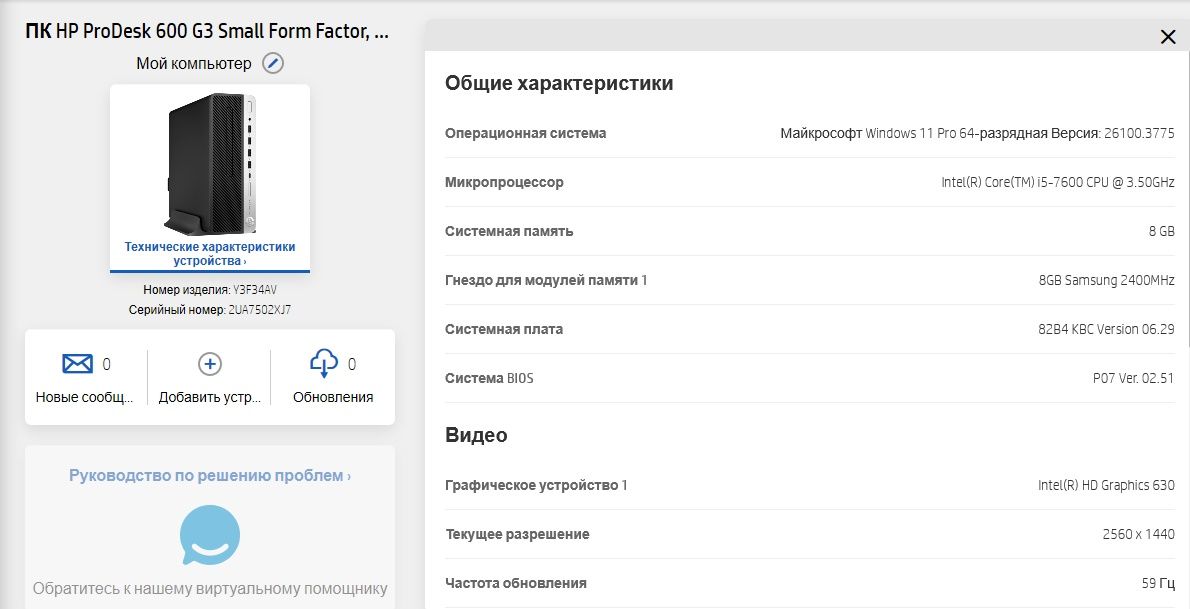Screen dimensions: 1190x609
Task: Click the 8 GB system memory value
Action: click(x=1162, y=231)
